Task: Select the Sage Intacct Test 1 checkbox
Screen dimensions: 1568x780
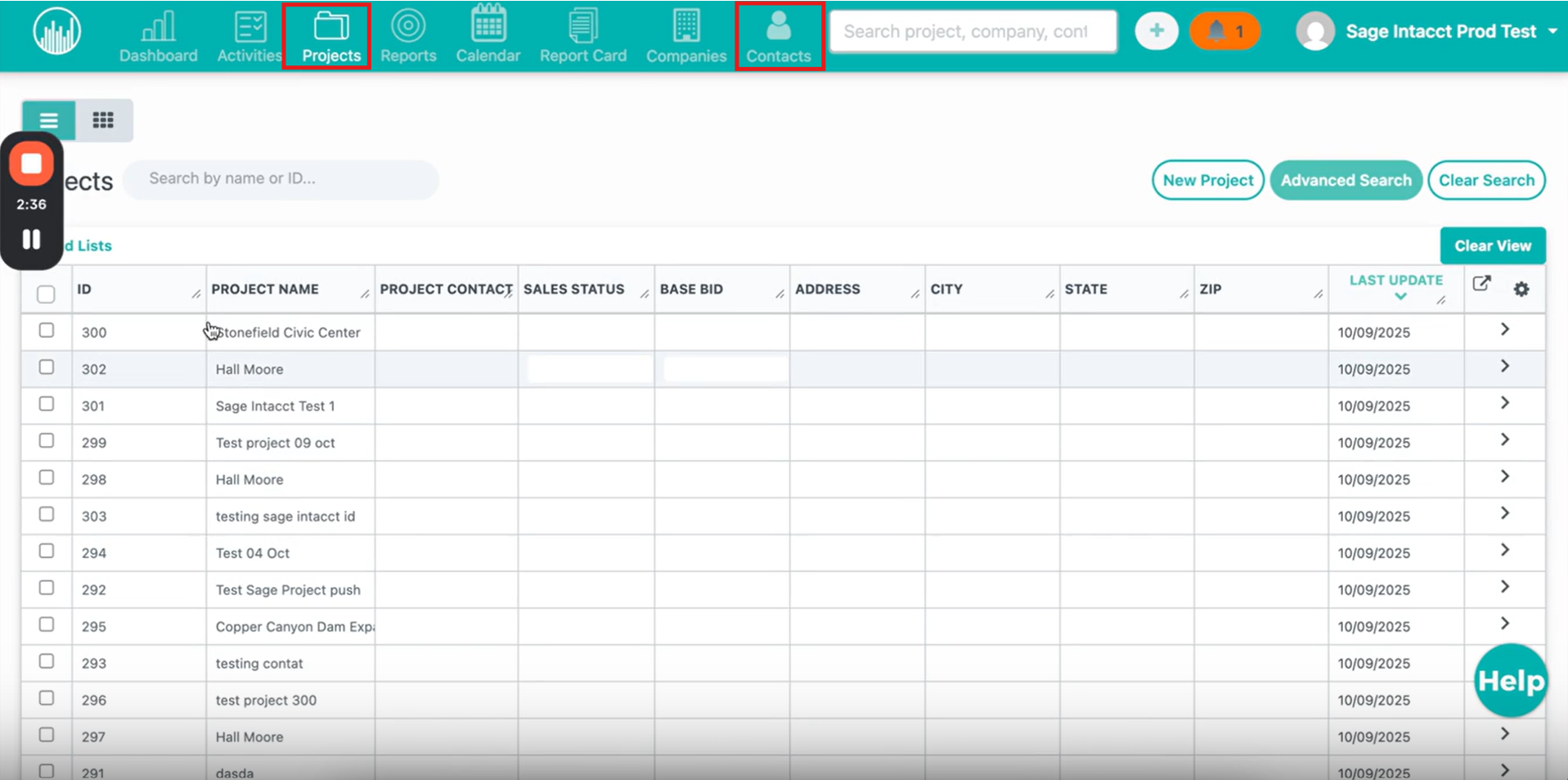Action: (x=47, y=404)
